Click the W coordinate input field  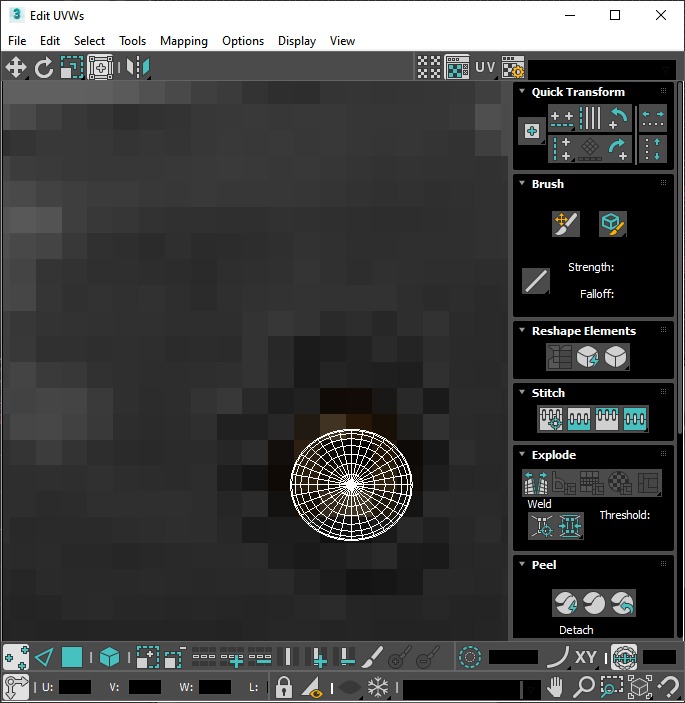(215, 687)
